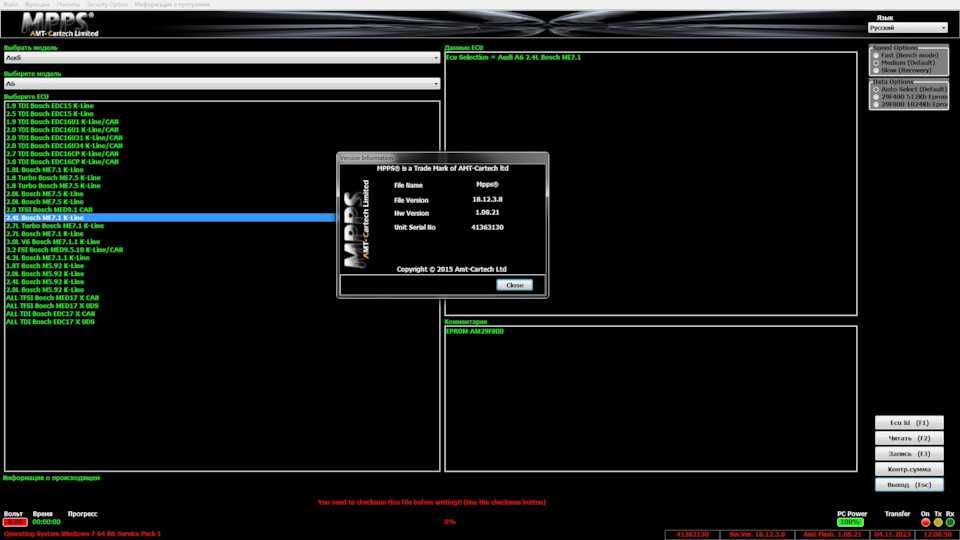This screenshot has width=960, height=540.
Task: Select highlighted 2.4L Bosch ME7.1 K-Line
Action: click(170, 217)
